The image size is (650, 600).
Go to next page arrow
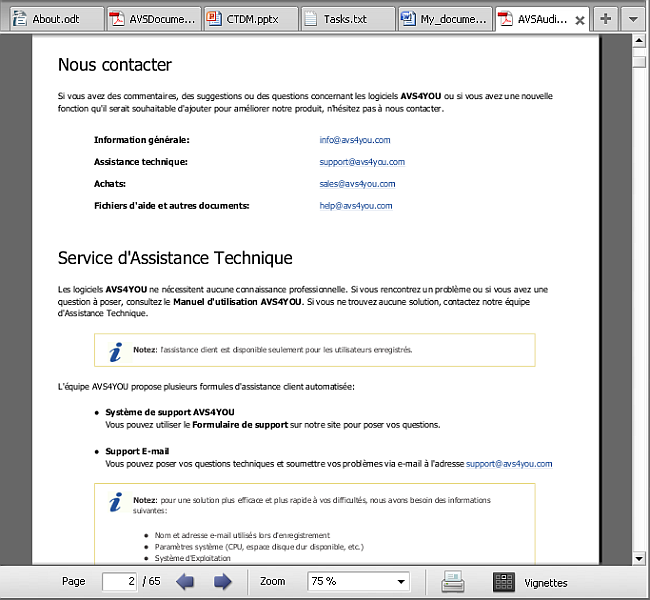[x=223, y=582]
